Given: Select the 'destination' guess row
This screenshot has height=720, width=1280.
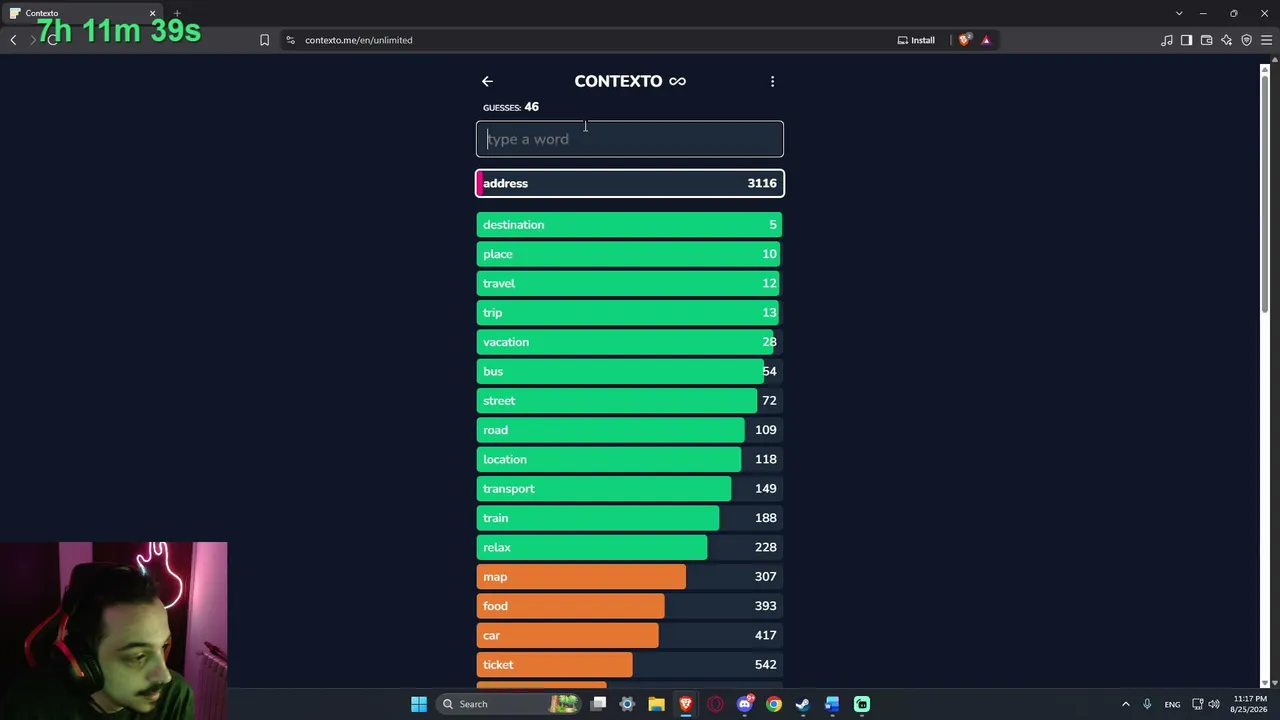Looking at the screenshot, I should (x=630, y=225).
